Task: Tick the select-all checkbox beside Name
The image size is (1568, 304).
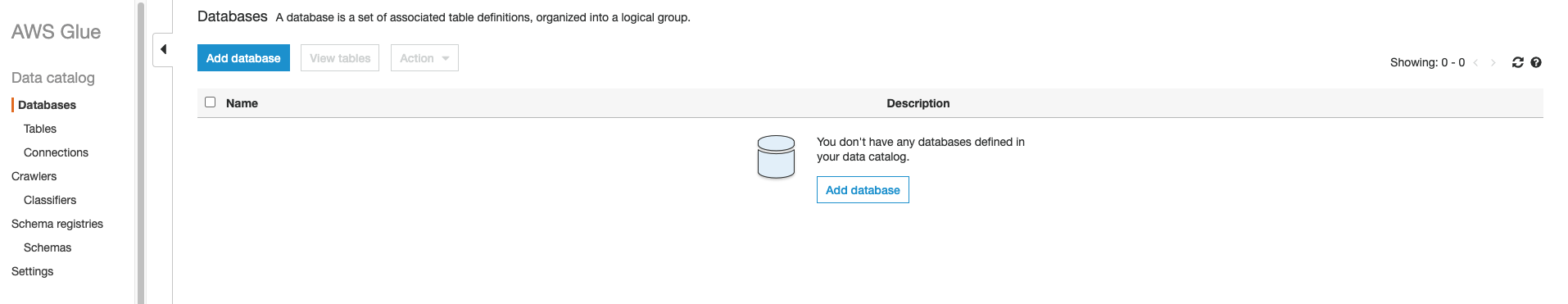Action: 210,102
